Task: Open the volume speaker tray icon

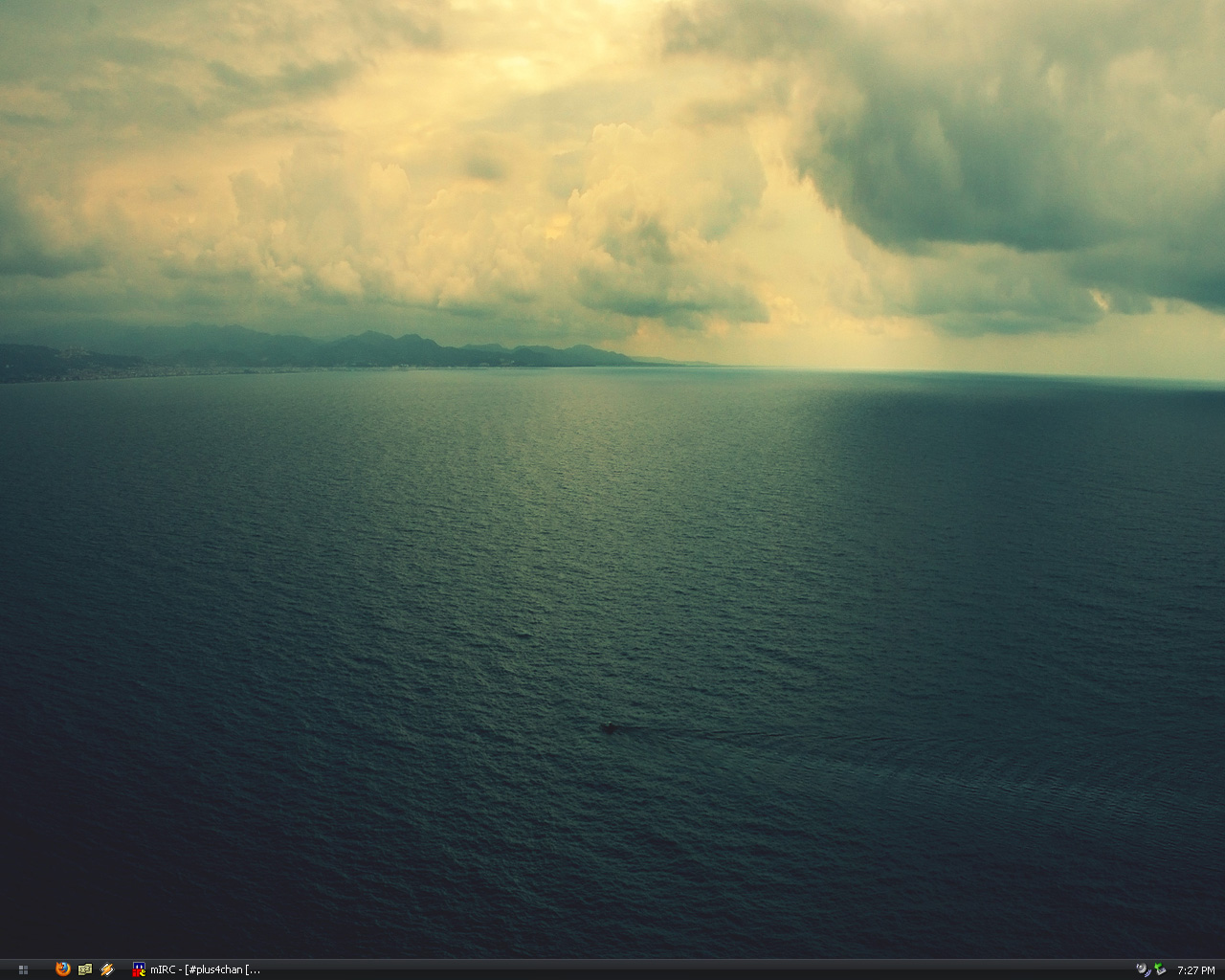Action: [x=1143, y=969]
